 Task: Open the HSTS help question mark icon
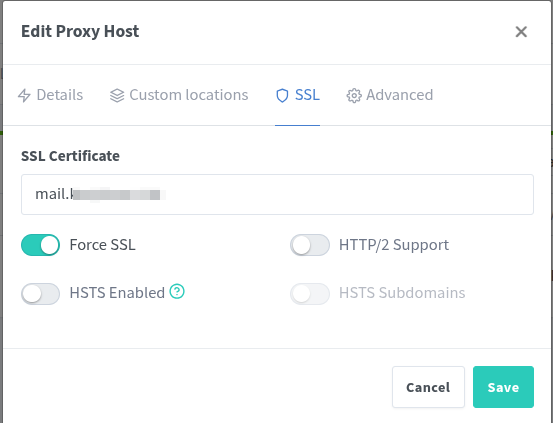pyautogui.click(x=177, y=292)
